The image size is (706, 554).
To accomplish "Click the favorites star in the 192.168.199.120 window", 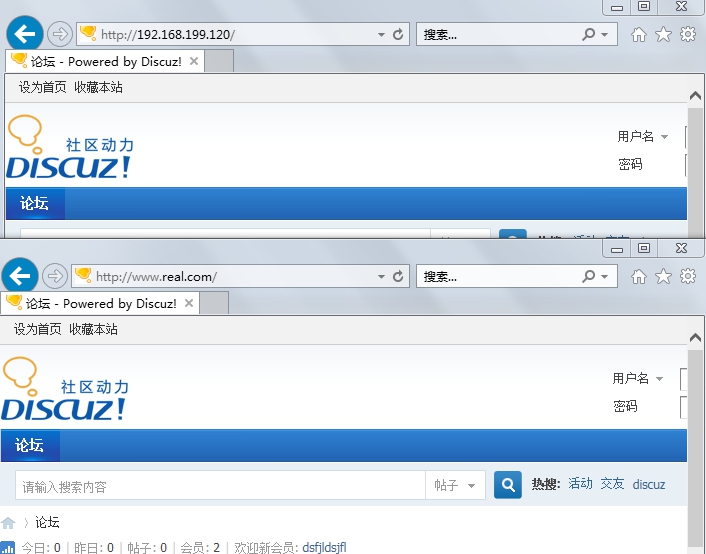I will click(663, 34).
